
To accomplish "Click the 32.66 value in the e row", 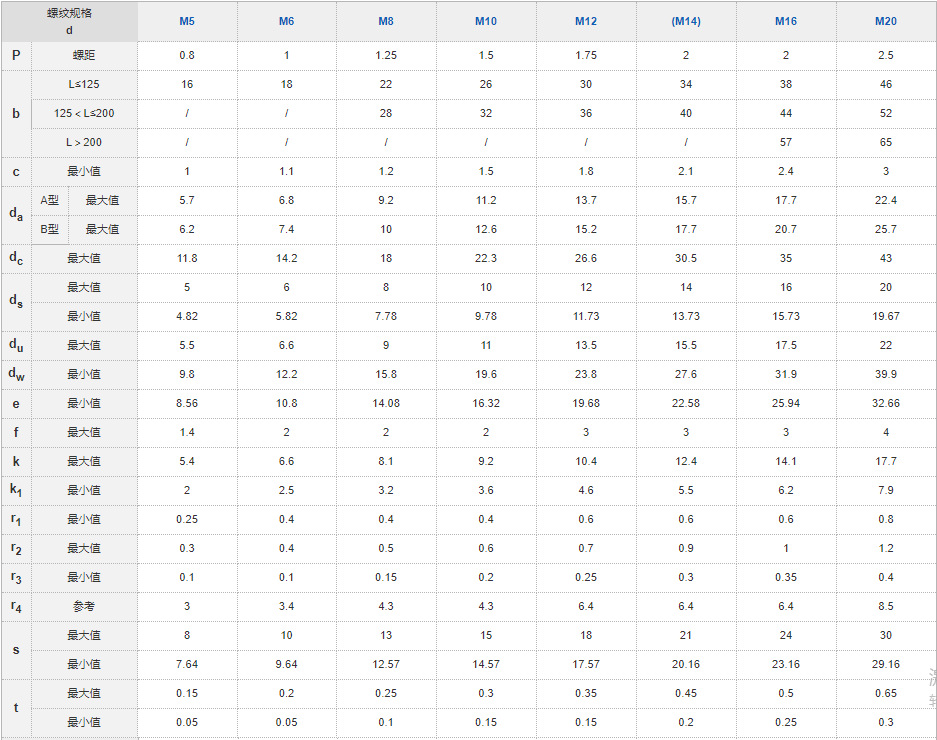I will click(886, 403).
